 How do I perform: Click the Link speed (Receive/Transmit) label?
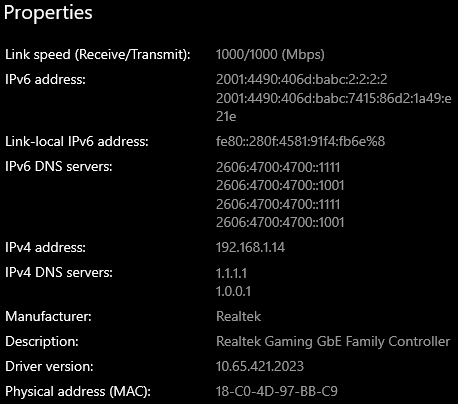[98, 54]
